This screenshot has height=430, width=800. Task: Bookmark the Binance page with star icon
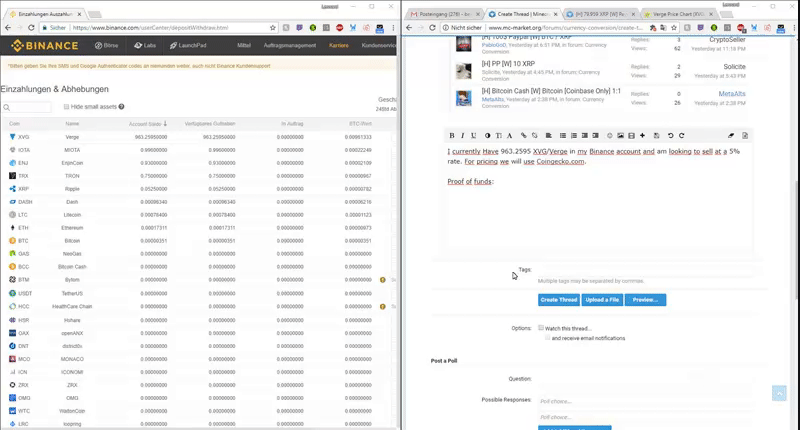pos(273,28)
